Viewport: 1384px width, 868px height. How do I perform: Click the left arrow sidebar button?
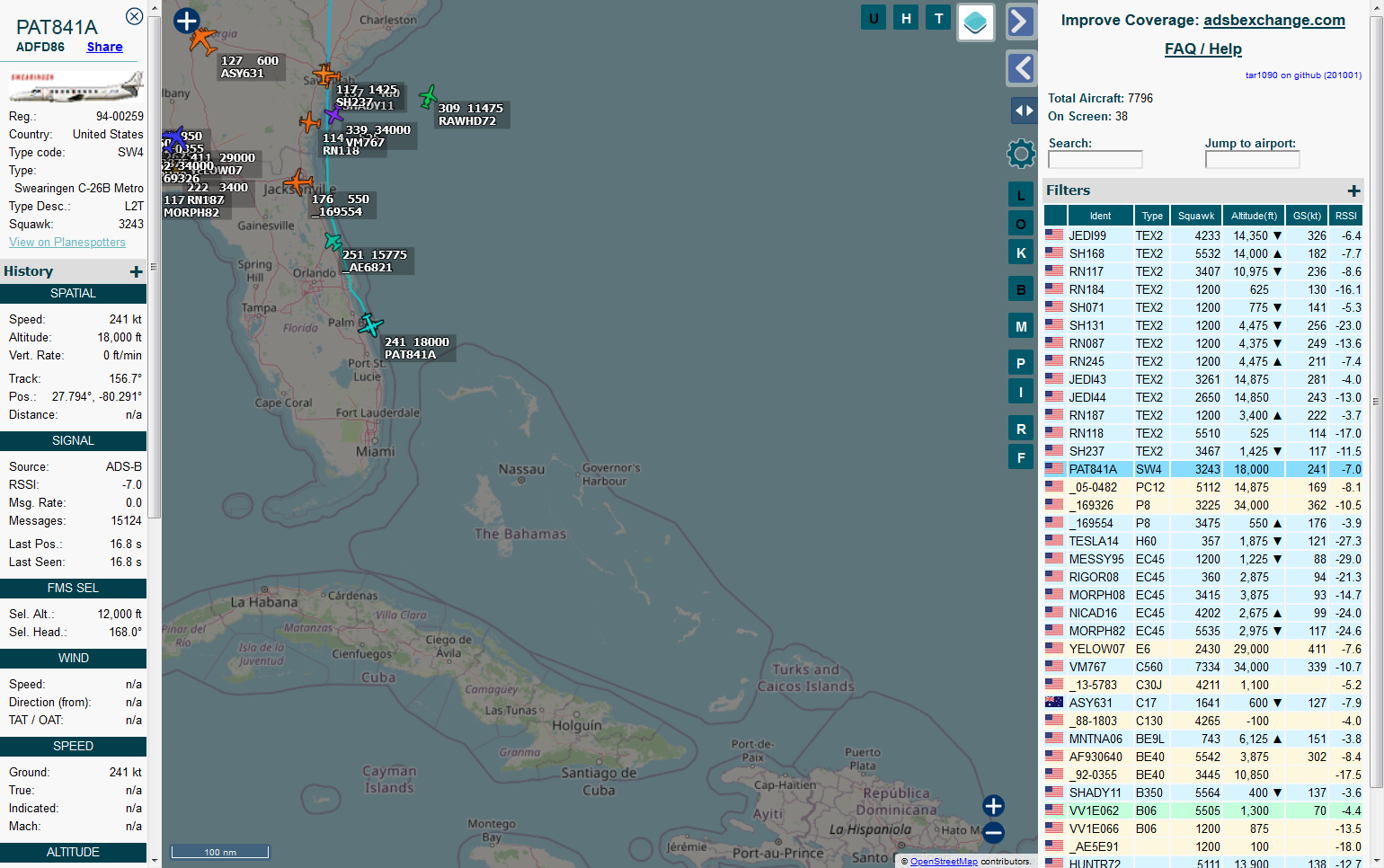[1021, 68]
